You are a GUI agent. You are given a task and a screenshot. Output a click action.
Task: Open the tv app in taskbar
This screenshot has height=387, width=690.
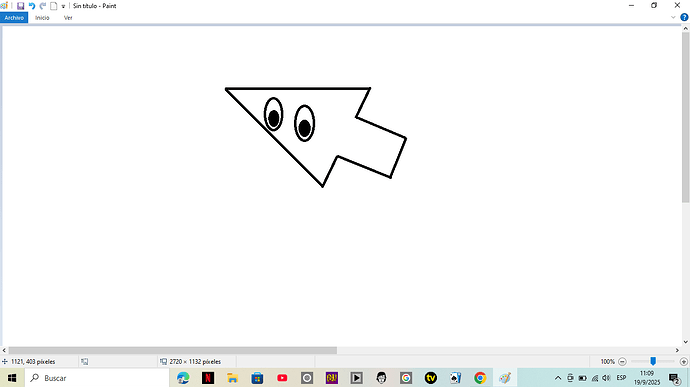(x=431, y=378)
